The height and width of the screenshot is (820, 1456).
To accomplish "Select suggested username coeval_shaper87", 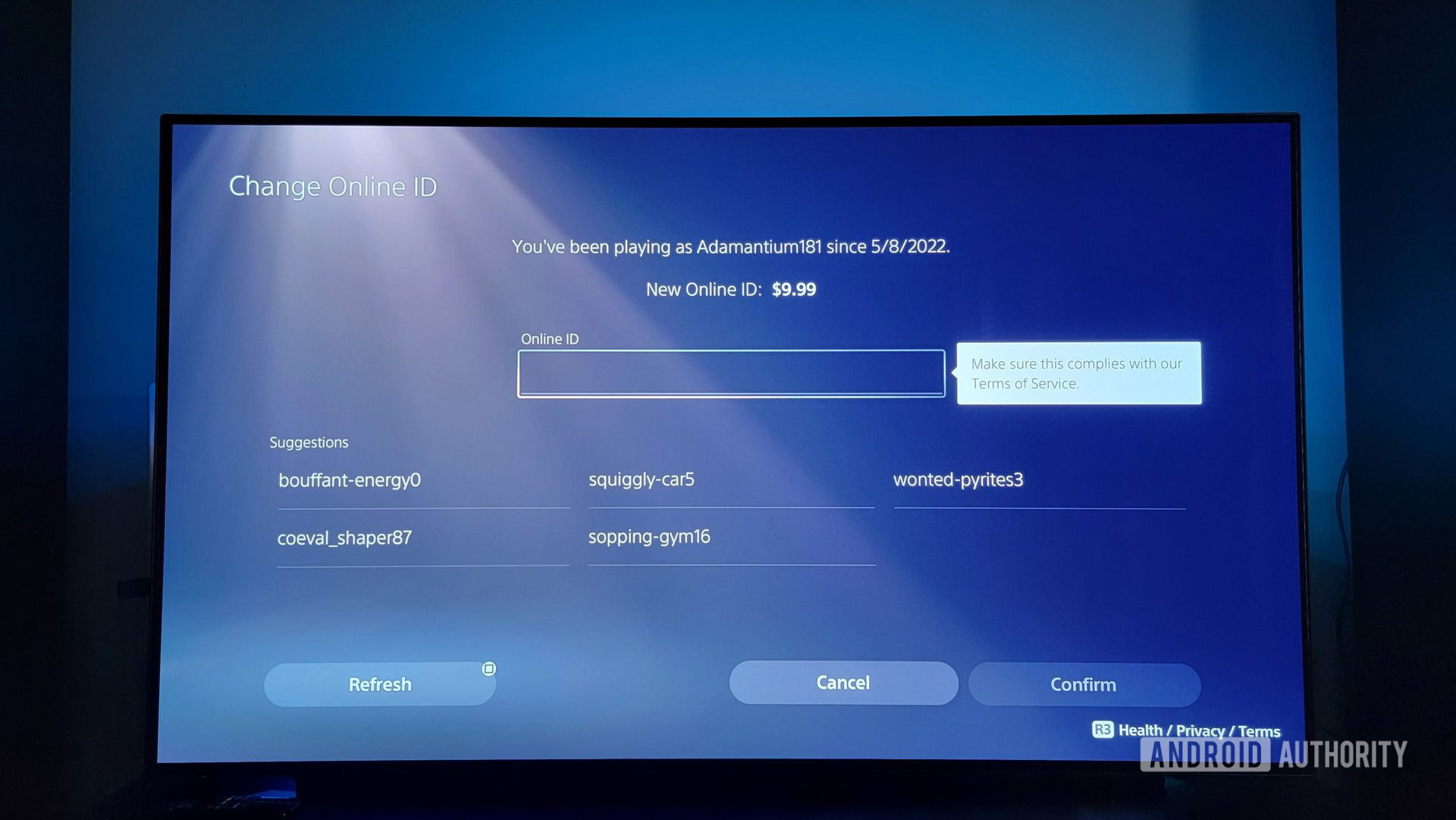I will (345, 538).
